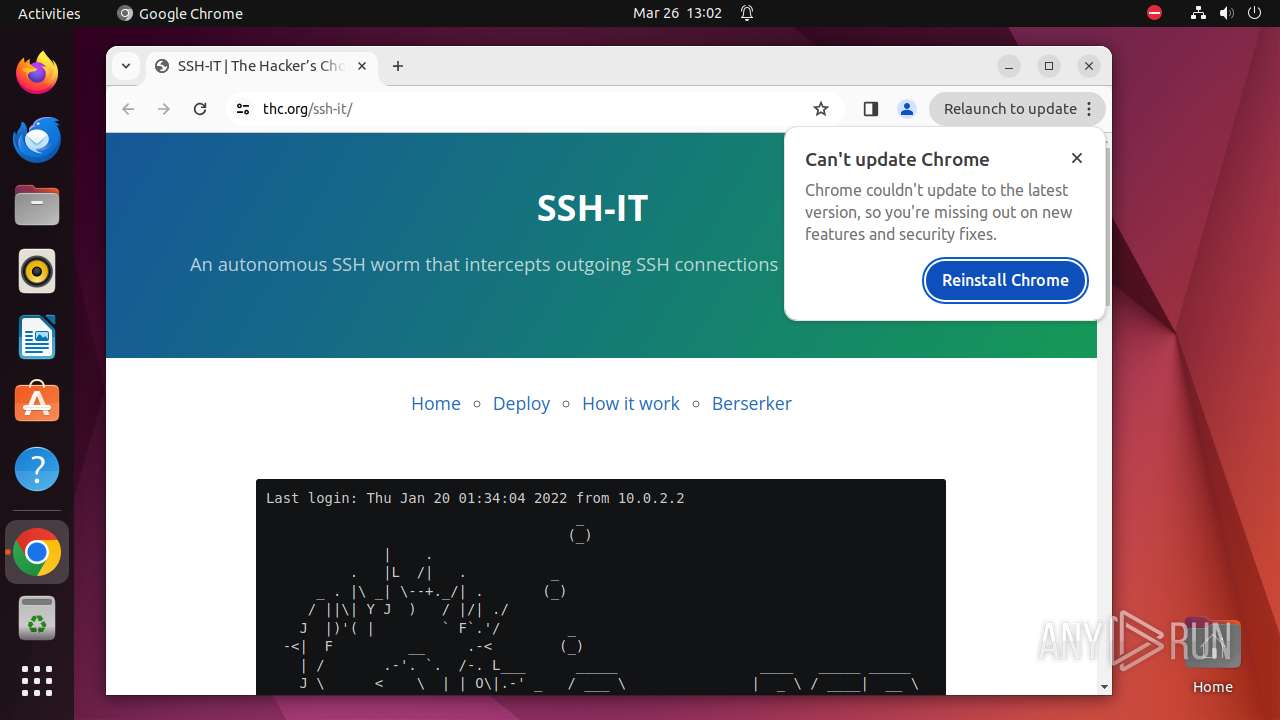The height and width of the screenshot is (720, 1280).
Task: Open the Chrome profile avatar
Action: [x=907, y=109]
